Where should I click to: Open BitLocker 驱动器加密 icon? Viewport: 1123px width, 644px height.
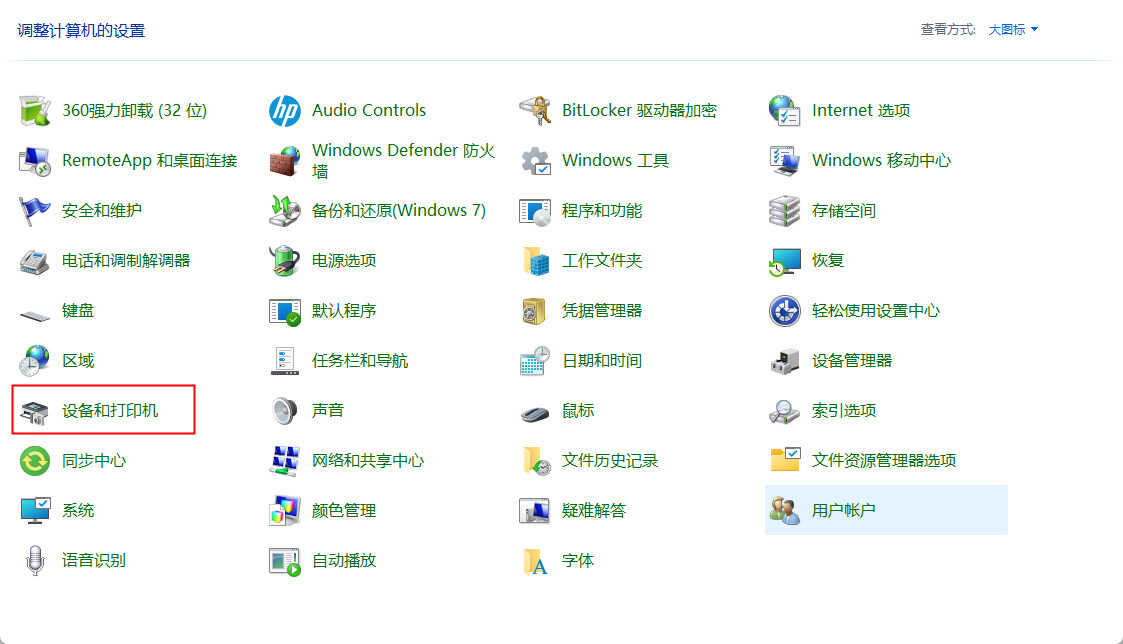[534, 110]
